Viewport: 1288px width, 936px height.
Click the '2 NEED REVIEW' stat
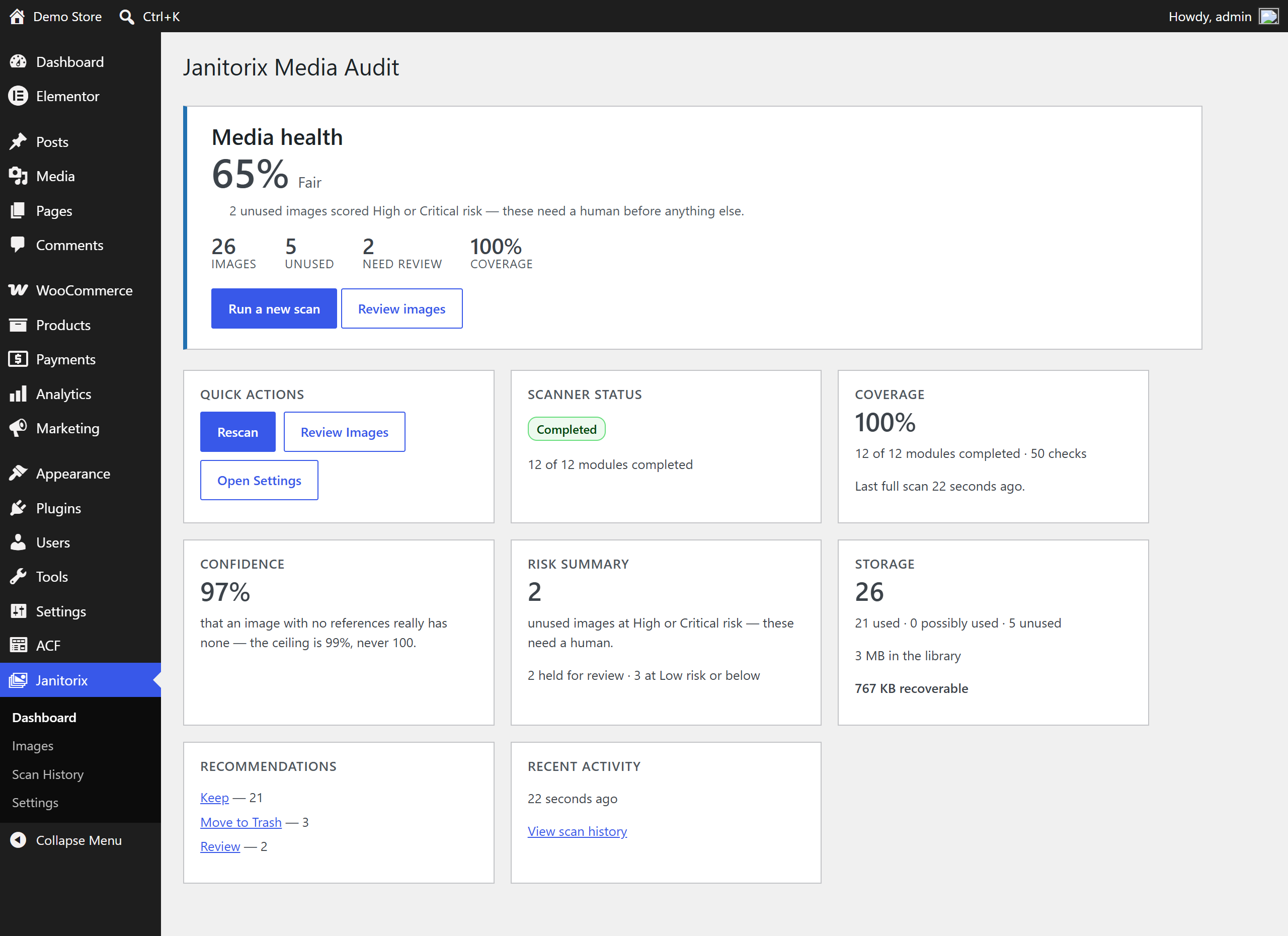[x=402, y=253]
